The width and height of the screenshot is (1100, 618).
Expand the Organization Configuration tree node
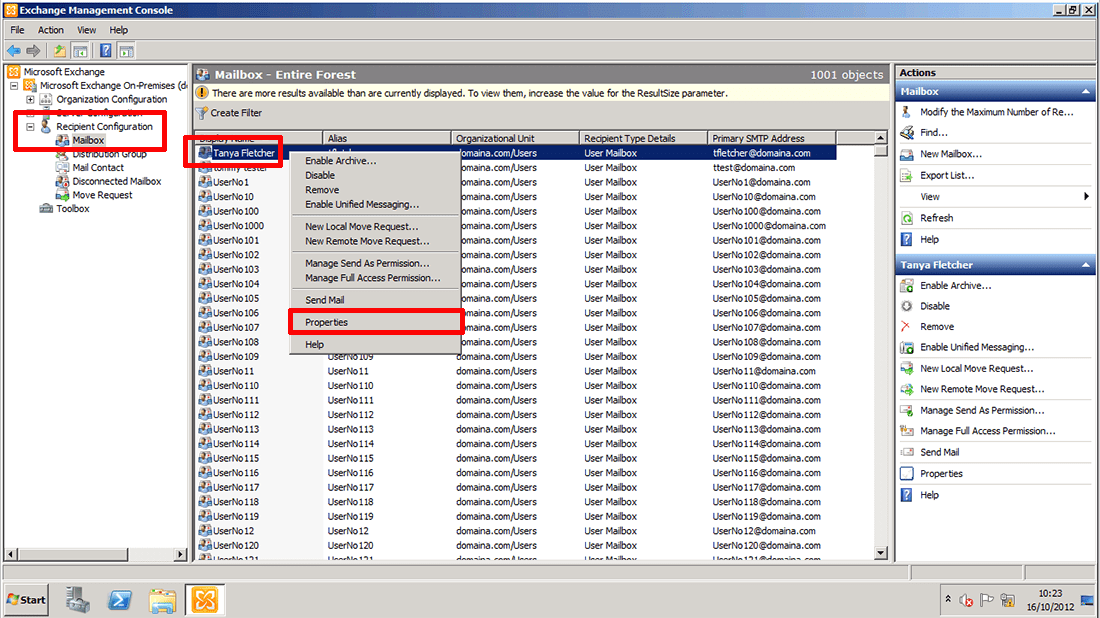click(31, 99)
